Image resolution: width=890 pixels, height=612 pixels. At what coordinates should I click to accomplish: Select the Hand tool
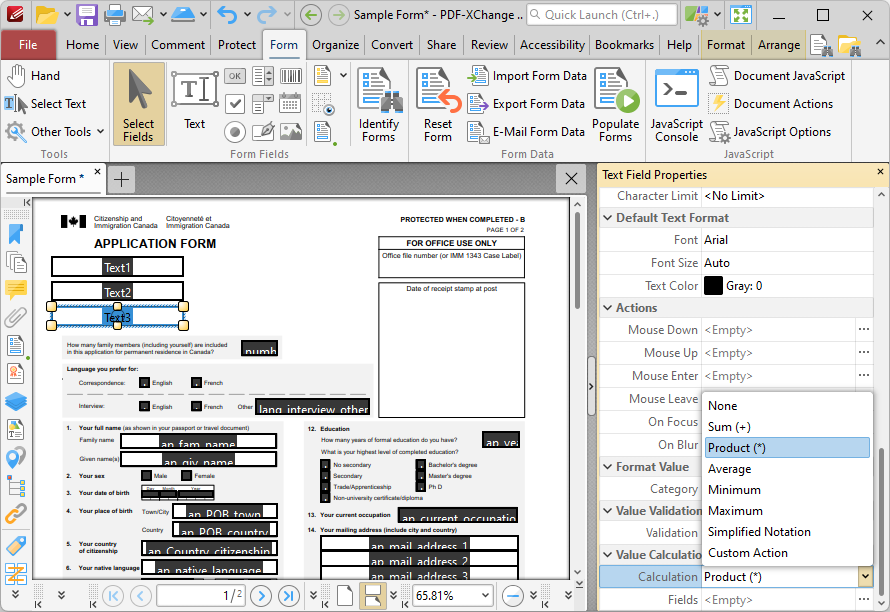pos(33,76)
